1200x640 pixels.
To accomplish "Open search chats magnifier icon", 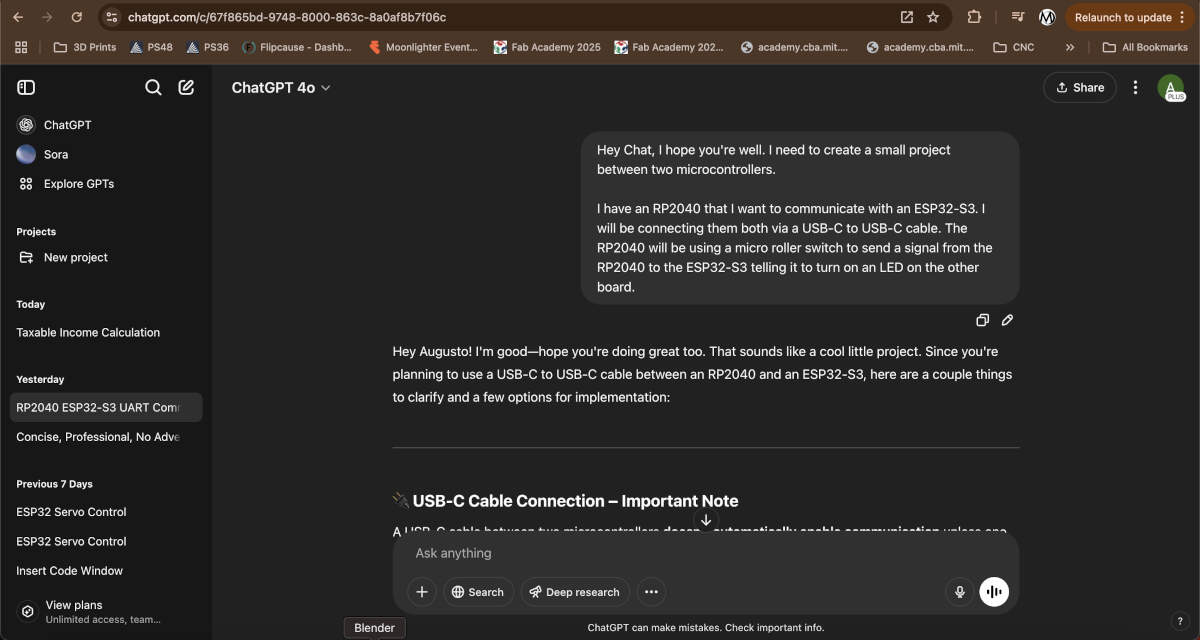I will (x=153, y=88).
